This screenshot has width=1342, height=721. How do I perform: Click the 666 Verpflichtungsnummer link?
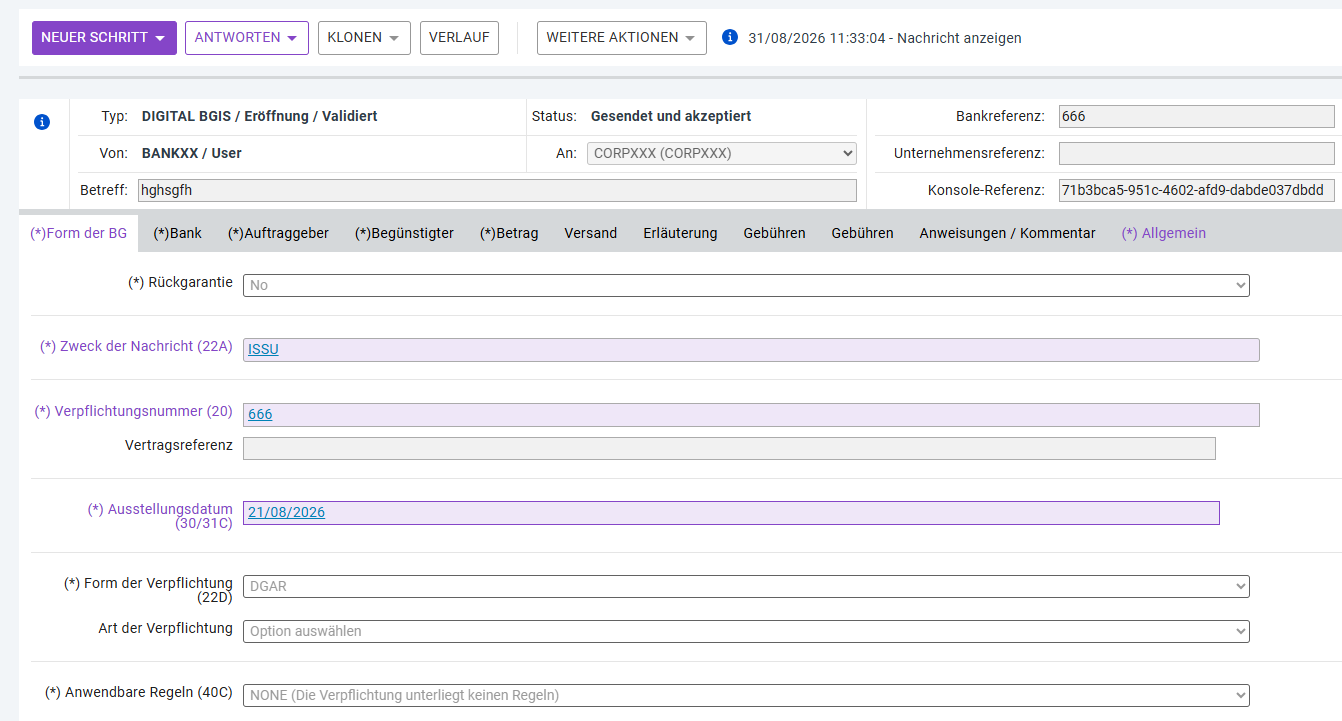click(260, 415)
